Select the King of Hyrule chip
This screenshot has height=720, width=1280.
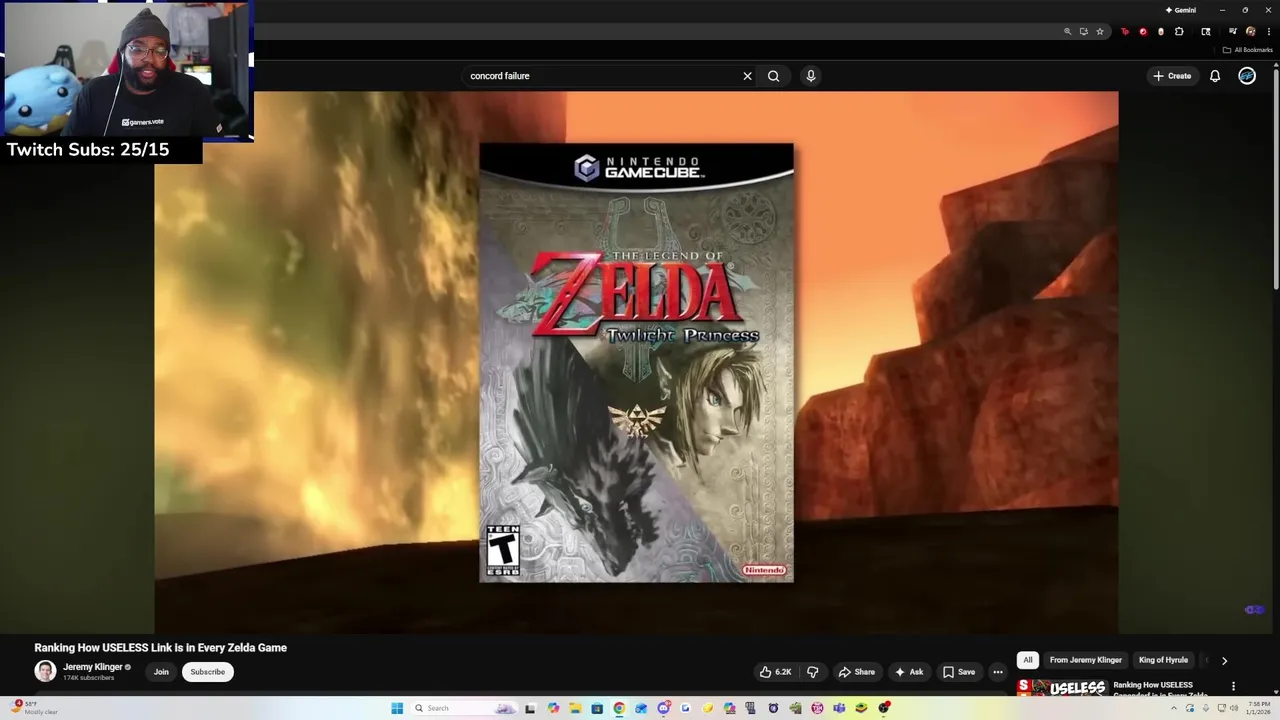click(x=1163, y=660)
